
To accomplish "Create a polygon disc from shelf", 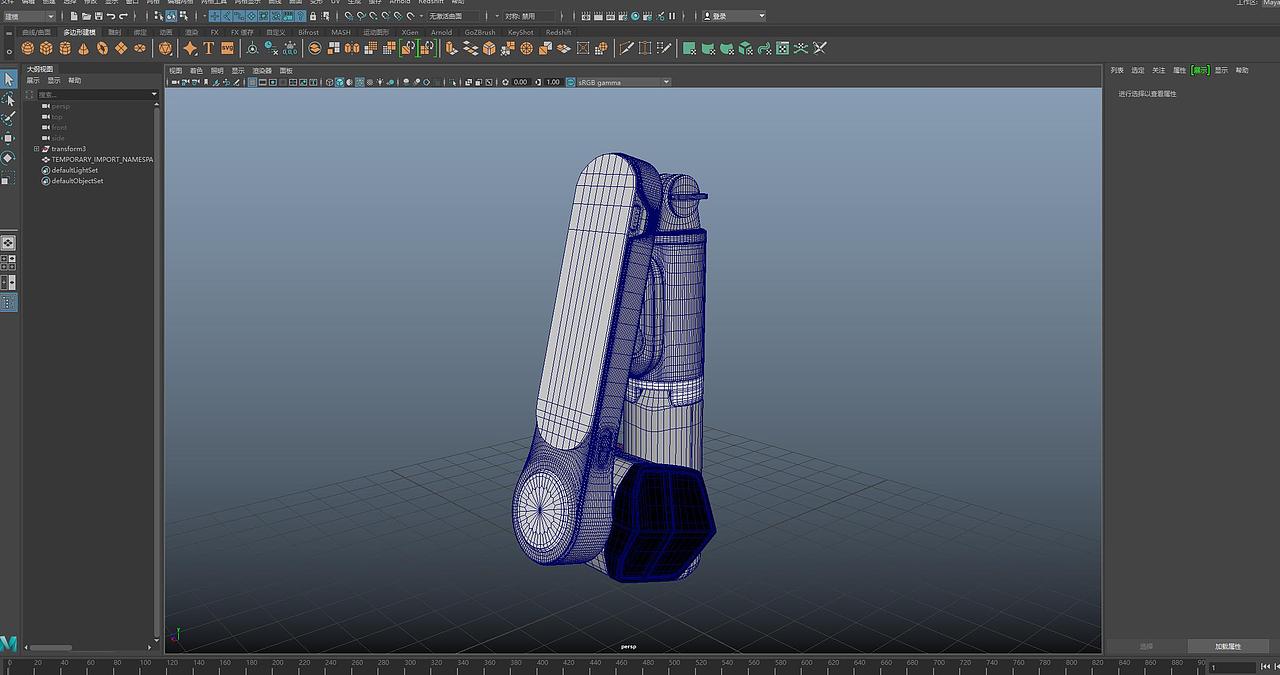I will pyautogui.click(x=139, y=48).
